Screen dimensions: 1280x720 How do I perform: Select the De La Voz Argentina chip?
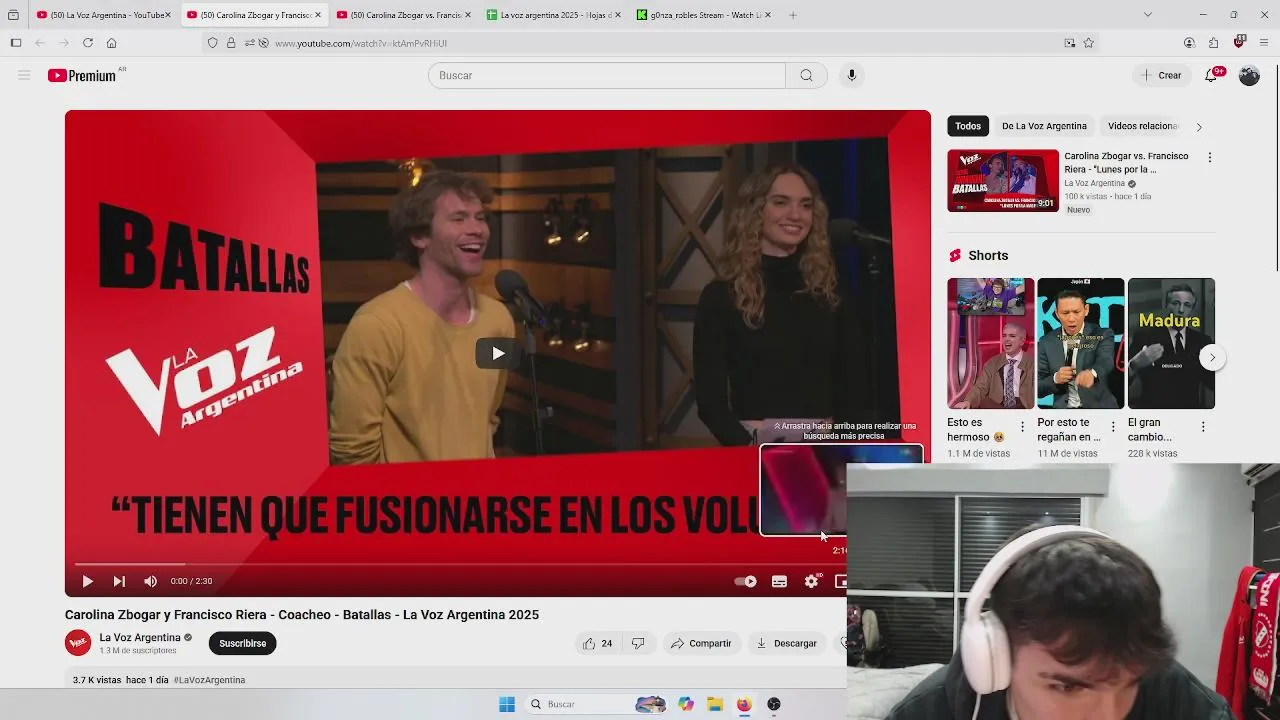pyautogui.click(x=1044, y=126)
